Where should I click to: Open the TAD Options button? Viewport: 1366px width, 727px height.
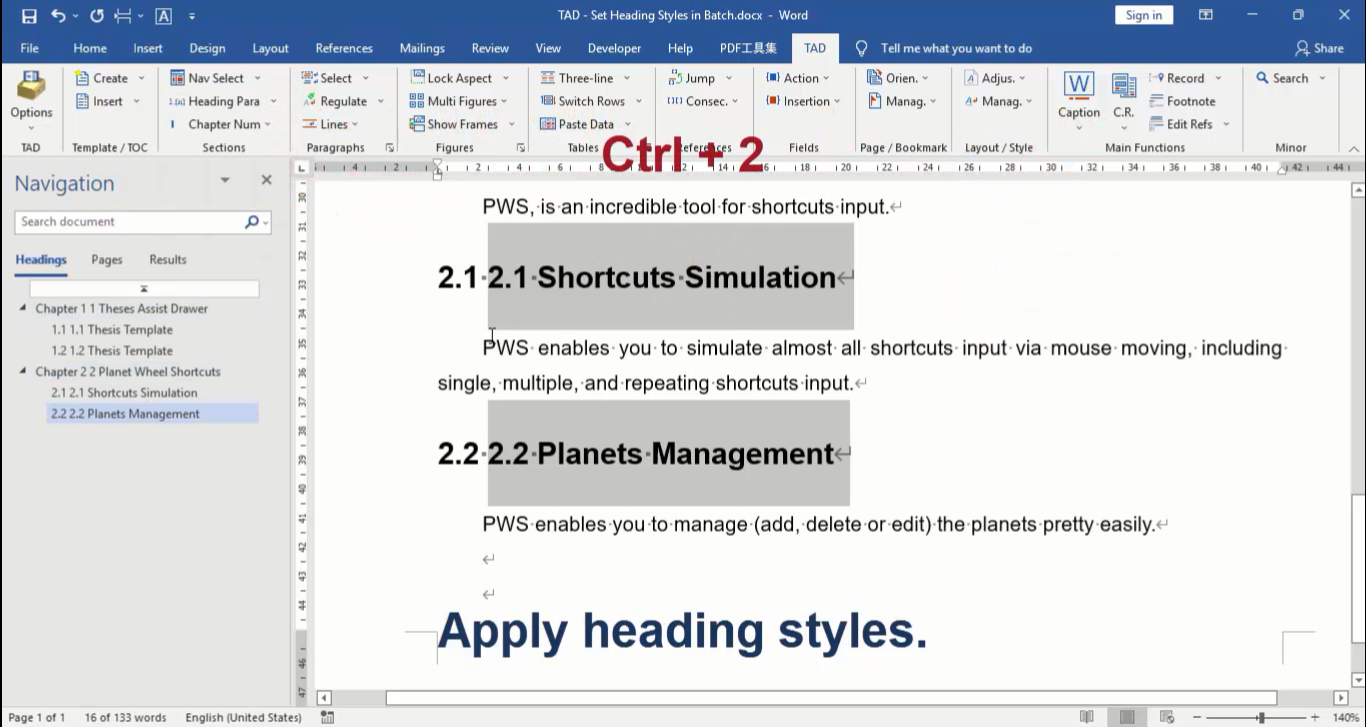[31, 101]
